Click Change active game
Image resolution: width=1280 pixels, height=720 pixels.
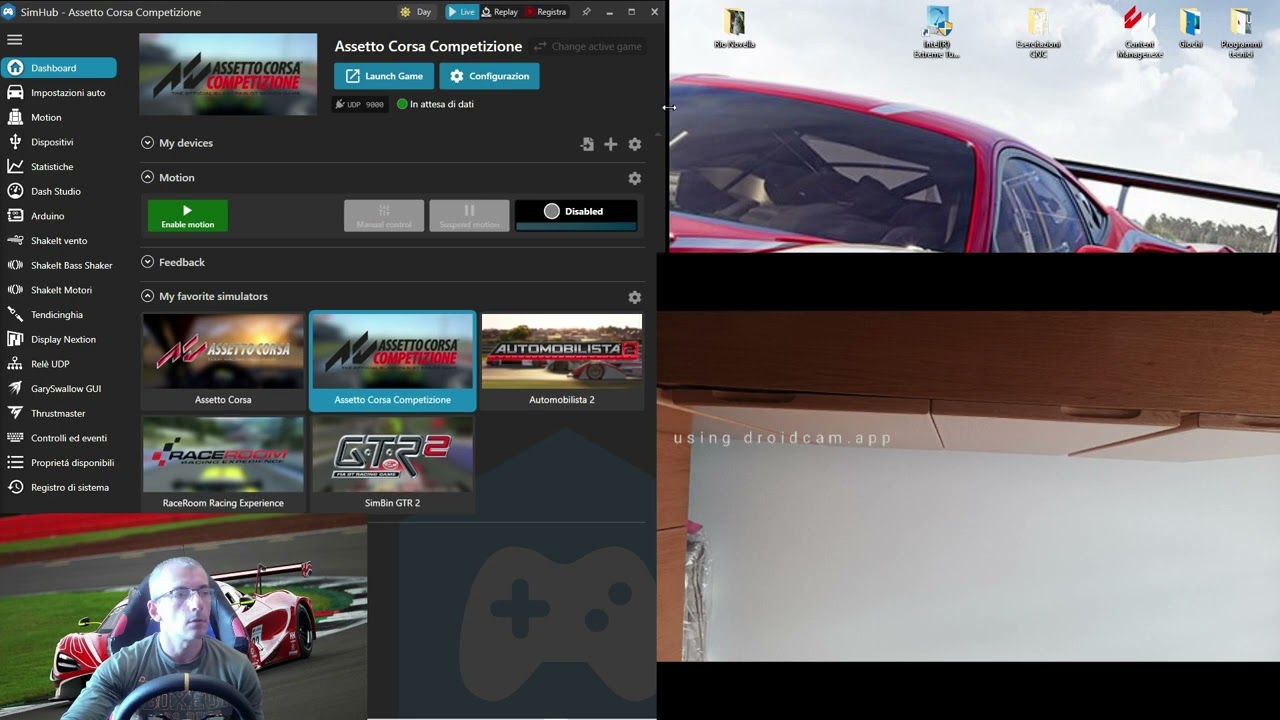click(x=587, y=47)
